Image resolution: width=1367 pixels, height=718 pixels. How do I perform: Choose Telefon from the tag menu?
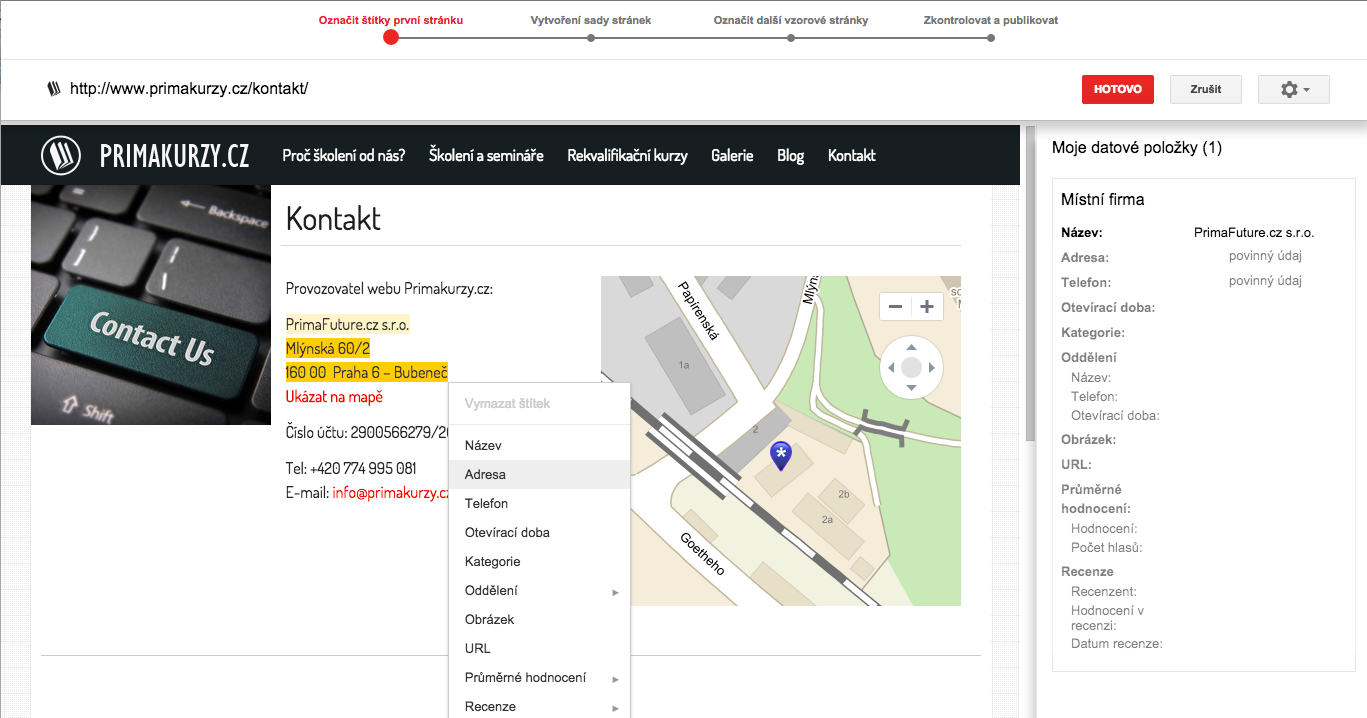click(x=540, y=504)
